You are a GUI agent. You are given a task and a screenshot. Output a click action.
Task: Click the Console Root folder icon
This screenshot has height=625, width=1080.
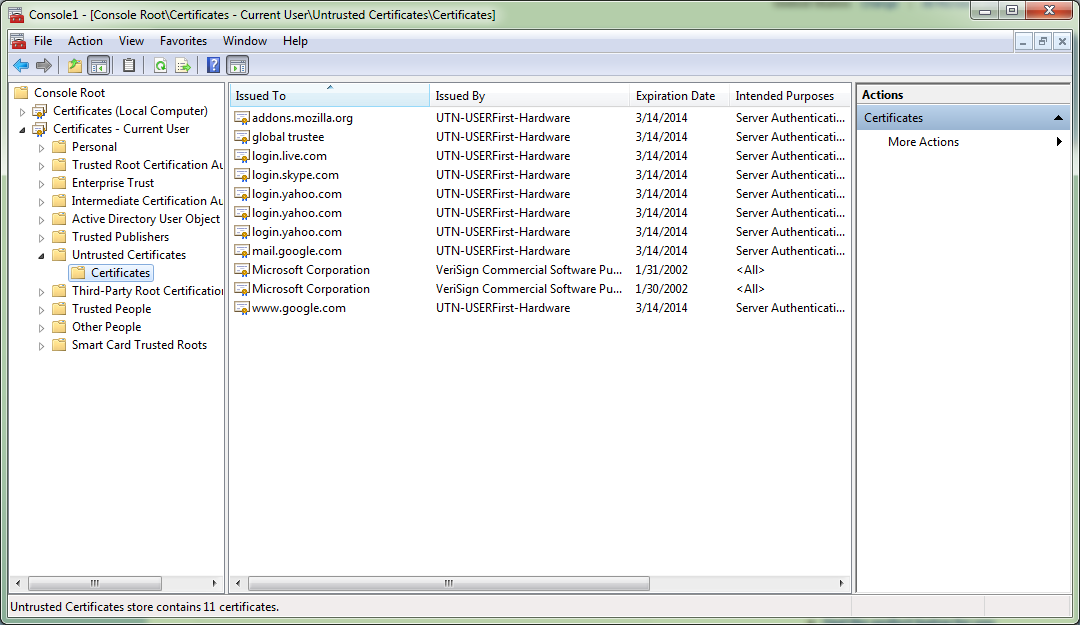click(21, 92)
